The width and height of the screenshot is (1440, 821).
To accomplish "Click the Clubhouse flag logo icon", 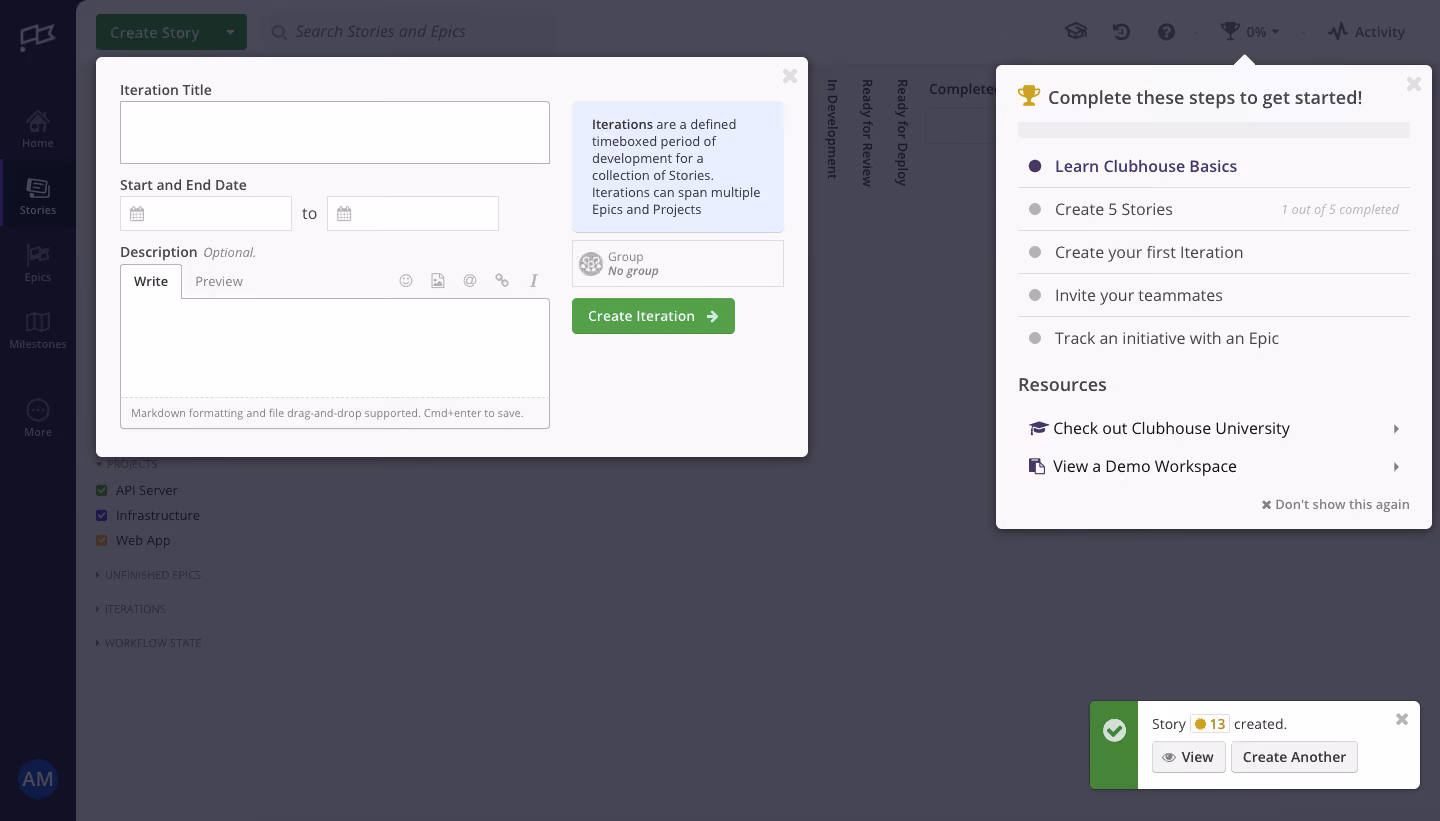I will [38, 37].
